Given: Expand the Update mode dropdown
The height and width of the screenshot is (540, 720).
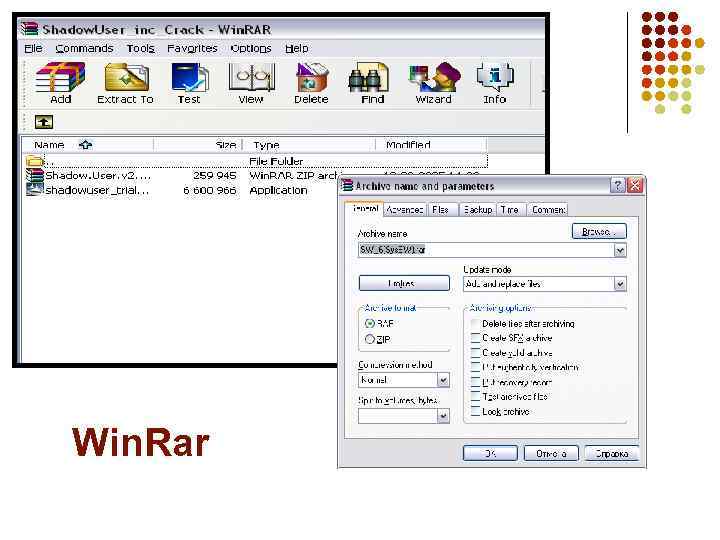Looking at the screenshot, I should click(620, 284).
